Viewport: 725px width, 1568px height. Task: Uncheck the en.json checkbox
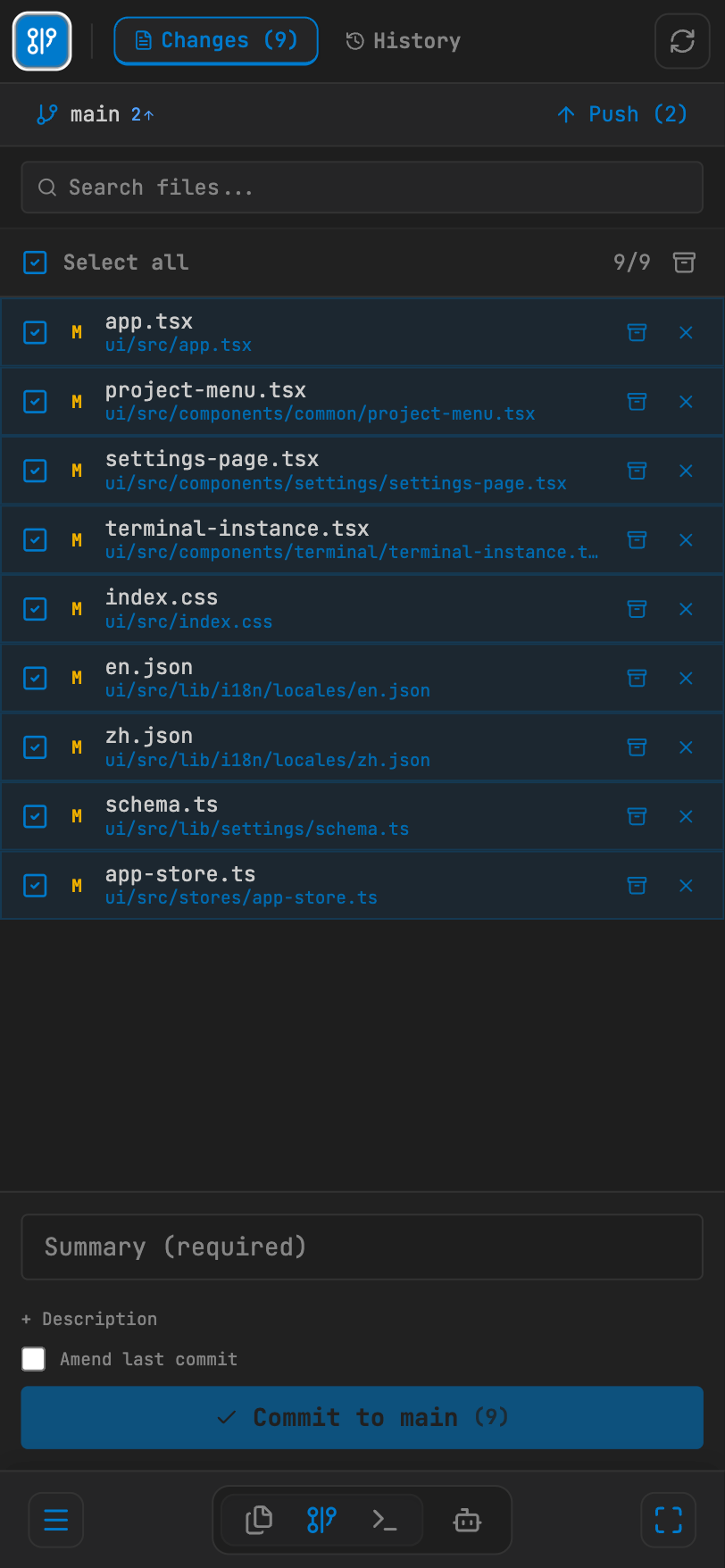point(35,679)
